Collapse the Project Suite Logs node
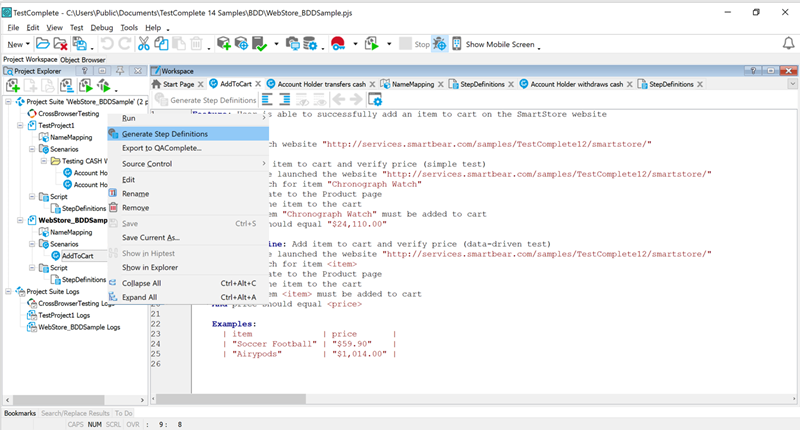800x430 pixels. [x=8, y=291]
